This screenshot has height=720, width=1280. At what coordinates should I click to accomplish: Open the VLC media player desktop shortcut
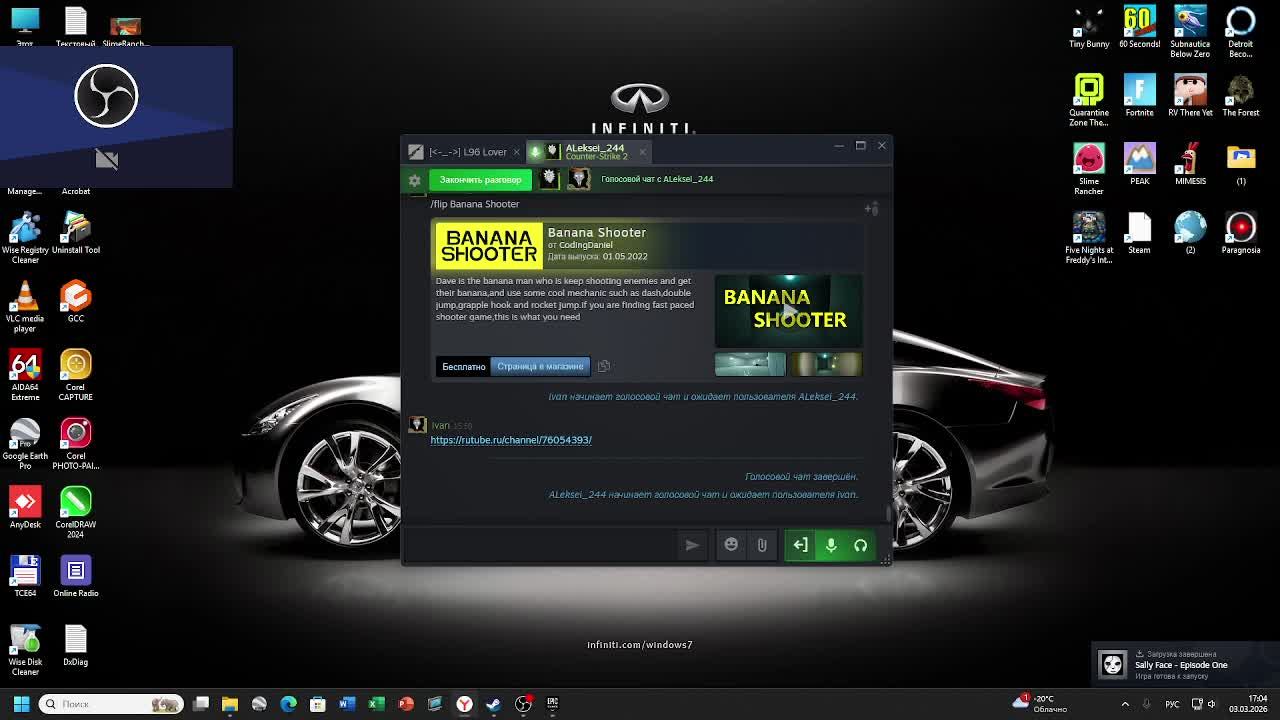25,306
